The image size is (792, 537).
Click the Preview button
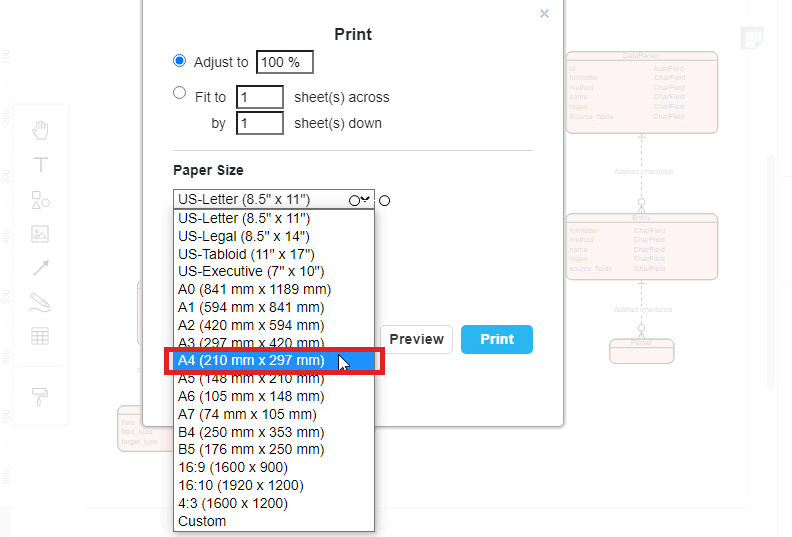(416, 340)
